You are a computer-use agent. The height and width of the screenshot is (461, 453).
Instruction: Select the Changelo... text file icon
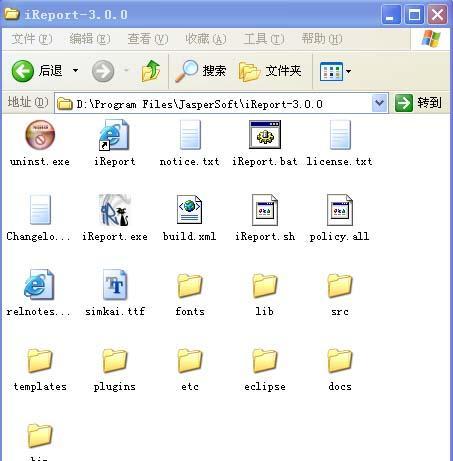point(40,210)
